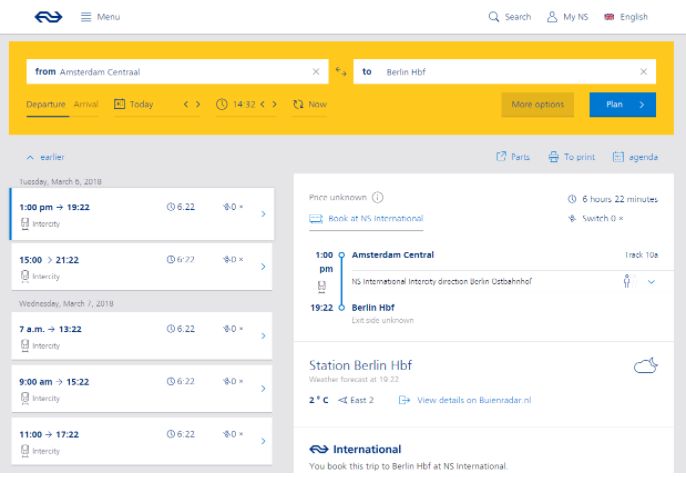Click transfer icon in 9:00 am row
This screenshot has width=686, height=477.
[227, 381]
